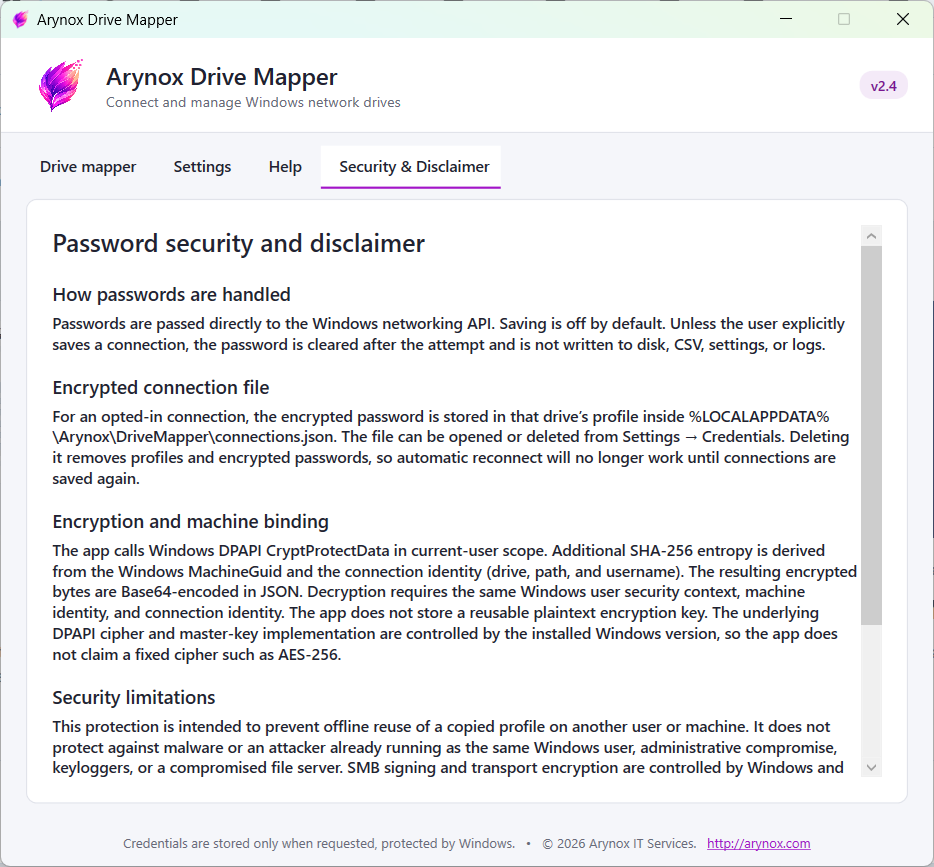
Task: Open the http://arynox.com link
Action: (x=758, y=843)
